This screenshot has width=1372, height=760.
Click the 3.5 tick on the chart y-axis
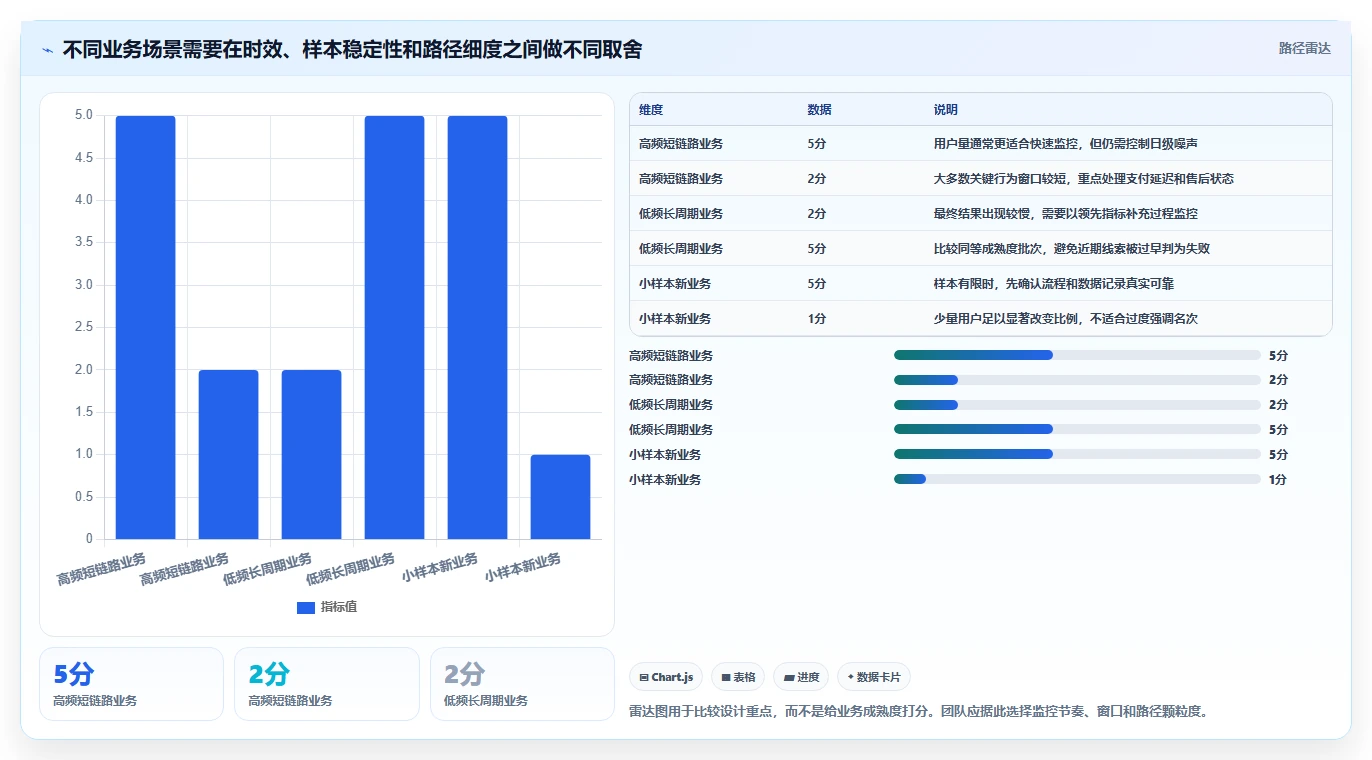(84, 243)
